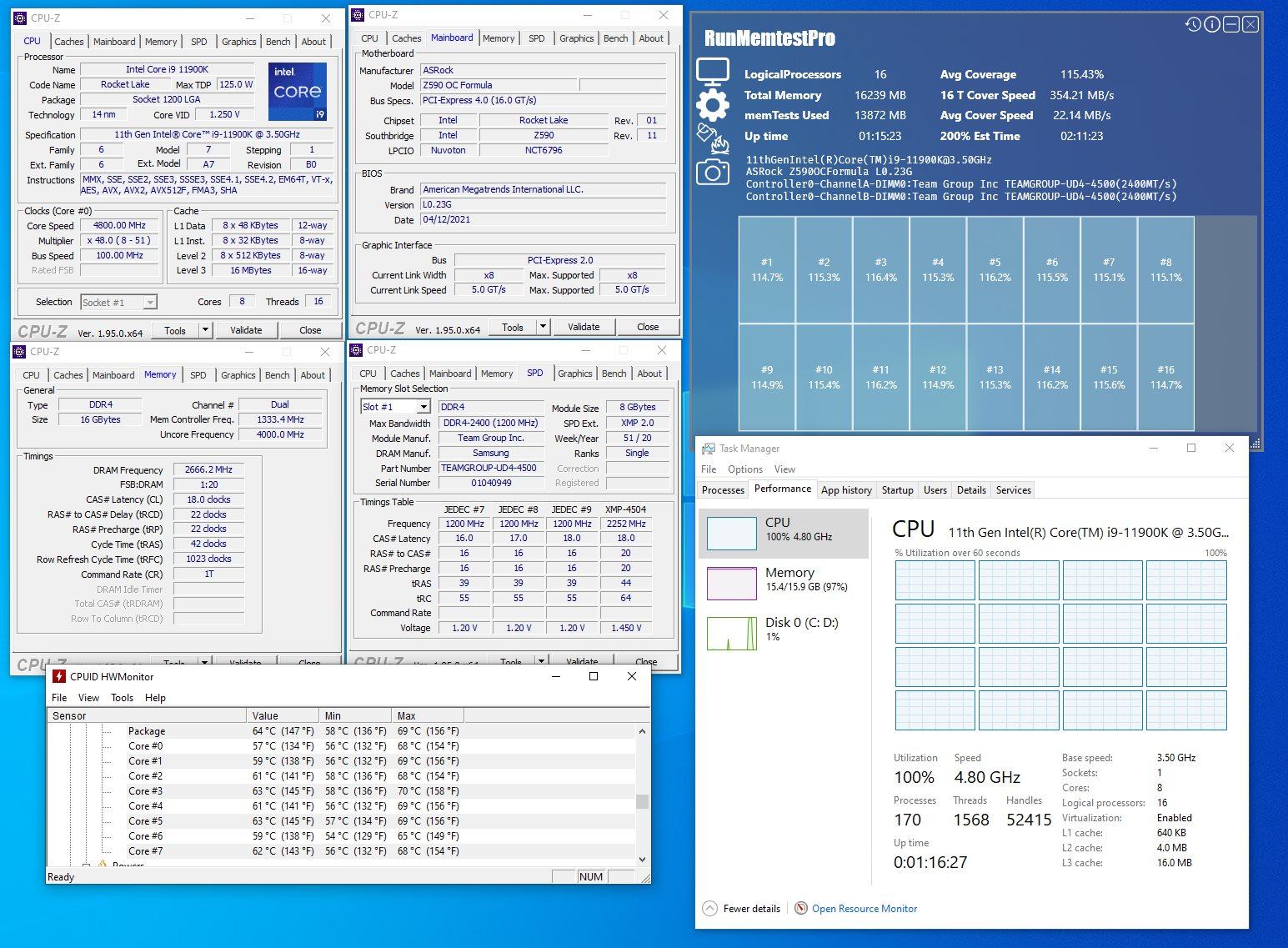This screenshot has width=1288, height=948.
Task: Click the title icon of the CPU-Z window showing the CPU tab
Action: coord(20,18)
